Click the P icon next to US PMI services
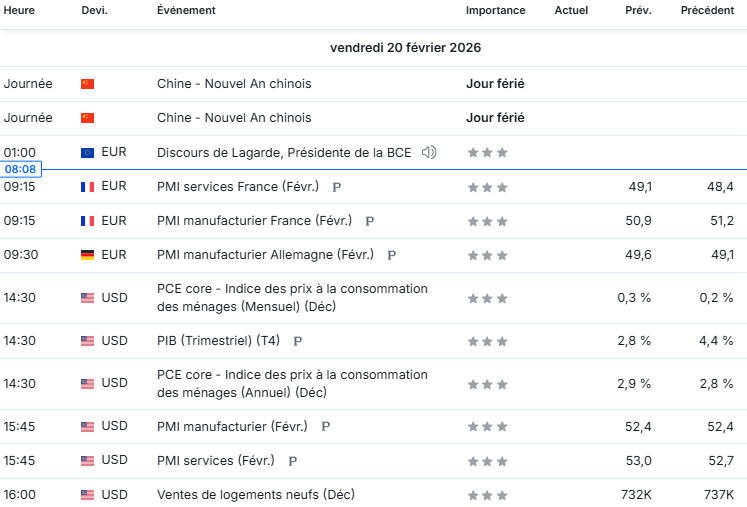Viewport: 747px width, 507px height. pos(293,461)
